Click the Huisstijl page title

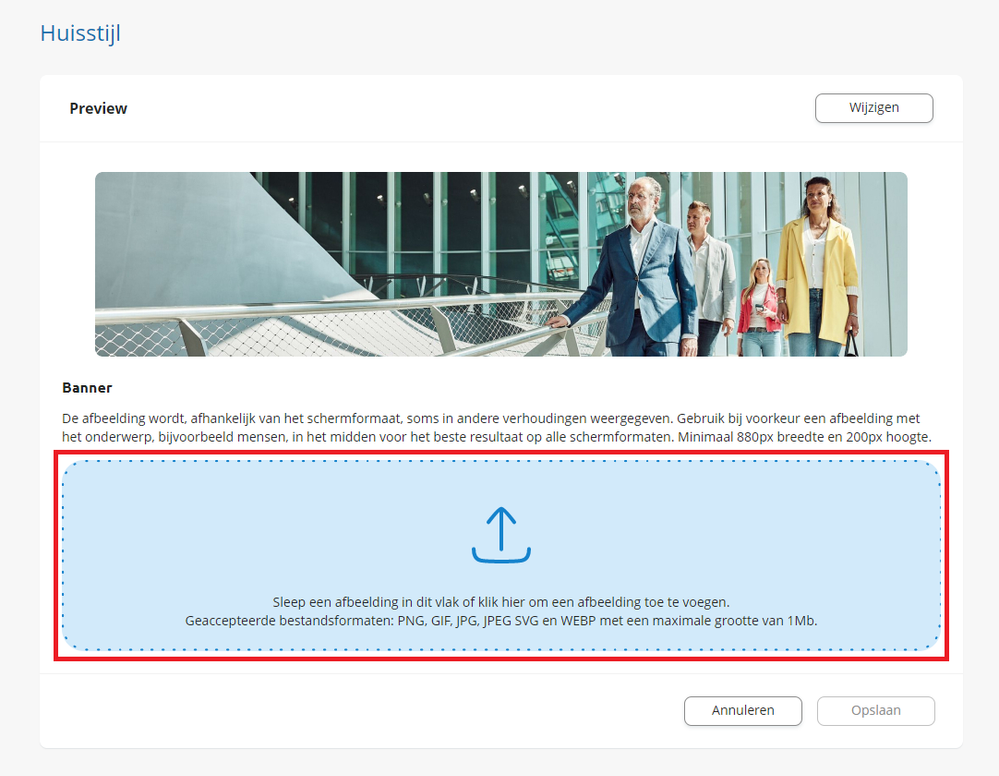(80, 33)
